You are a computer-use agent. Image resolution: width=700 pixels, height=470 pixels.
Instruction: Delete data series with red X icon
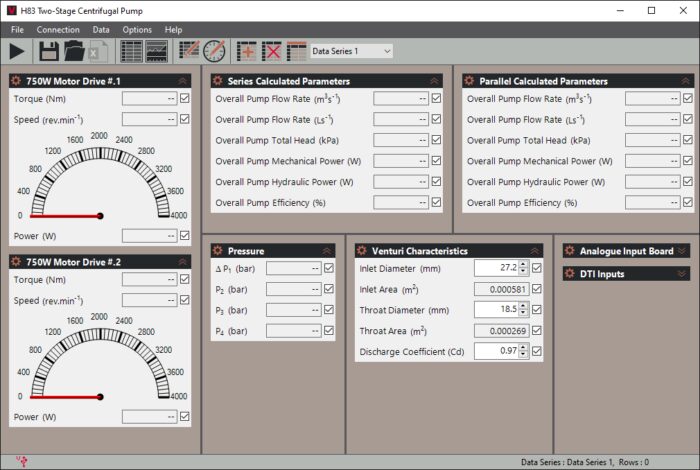point(271,51)
